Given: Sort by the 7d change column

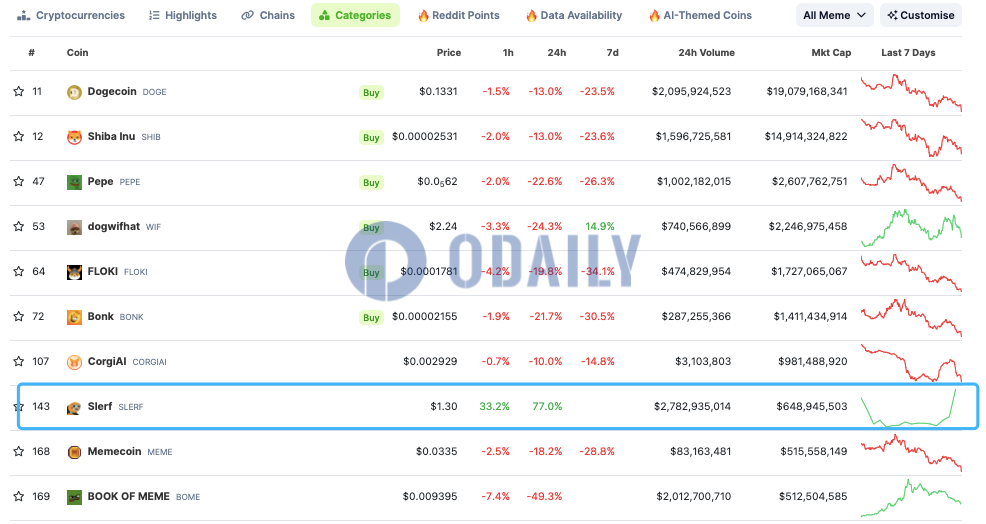Looking at the screenshot, I should (x=612, y=53).
